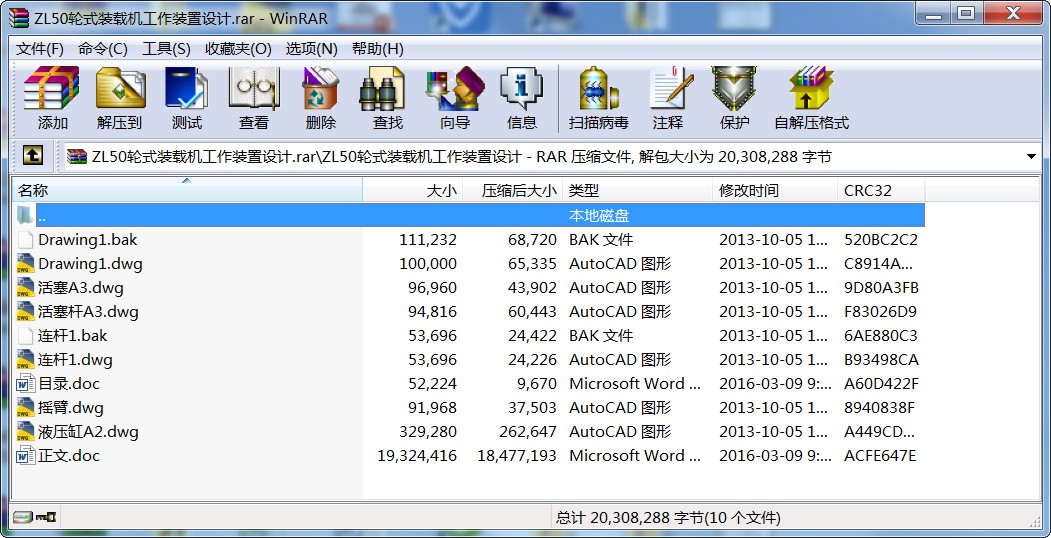Click the CRC32 value ACFE647E
Screen dimensions: 1051x538
click(880, 456)
